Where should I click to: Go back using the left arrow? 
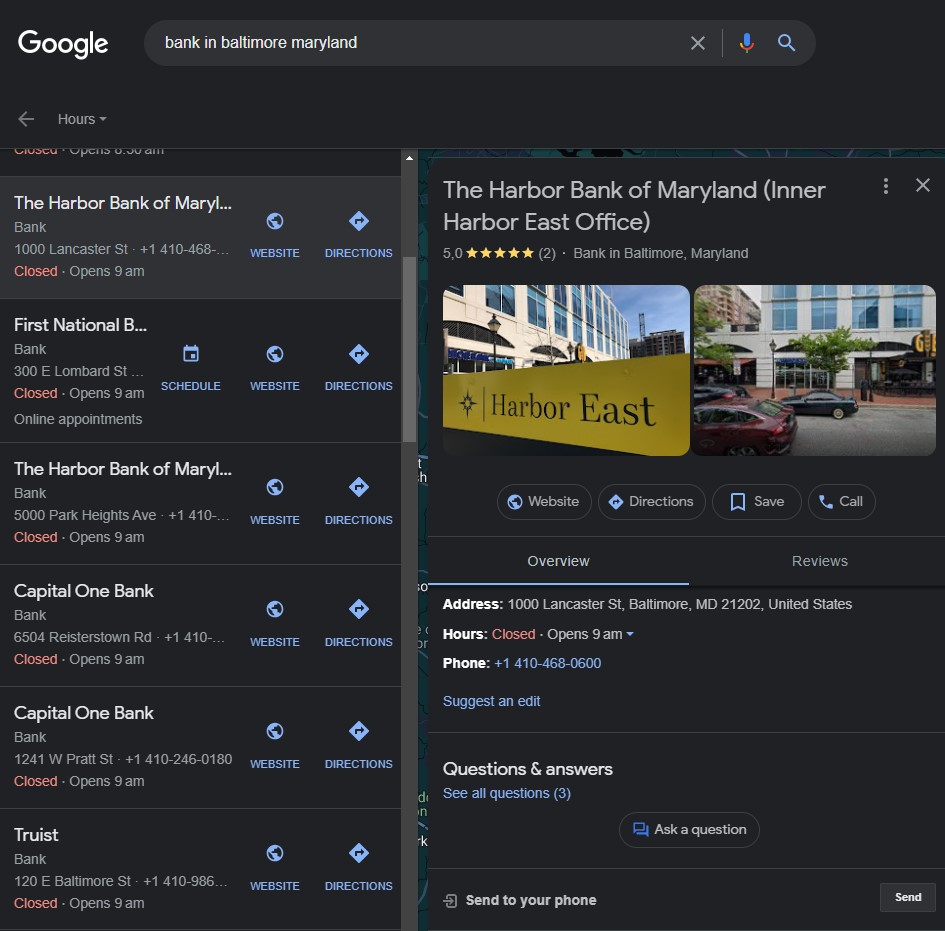pos(26,119)
